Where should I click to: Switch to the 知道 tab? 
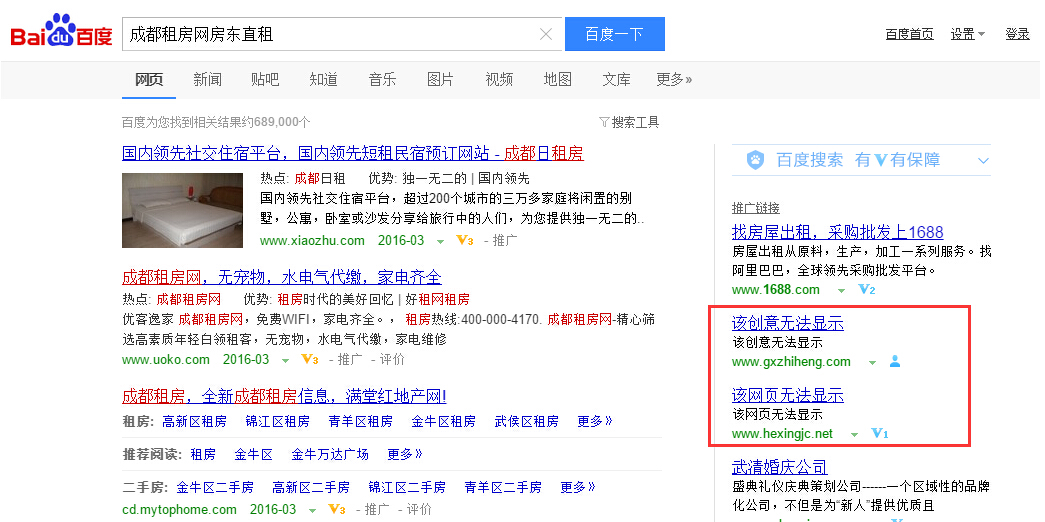tap(323, 79)
